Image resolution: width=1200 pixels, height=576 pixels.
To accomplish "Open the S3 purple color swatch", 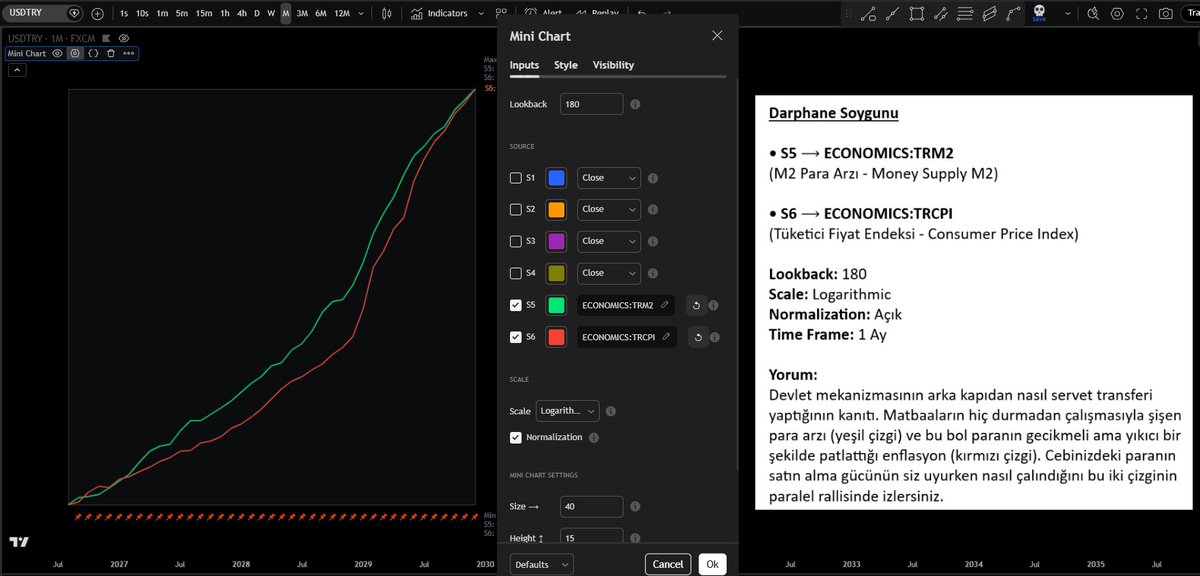I will pyautogui.click(x=556, y=241).
